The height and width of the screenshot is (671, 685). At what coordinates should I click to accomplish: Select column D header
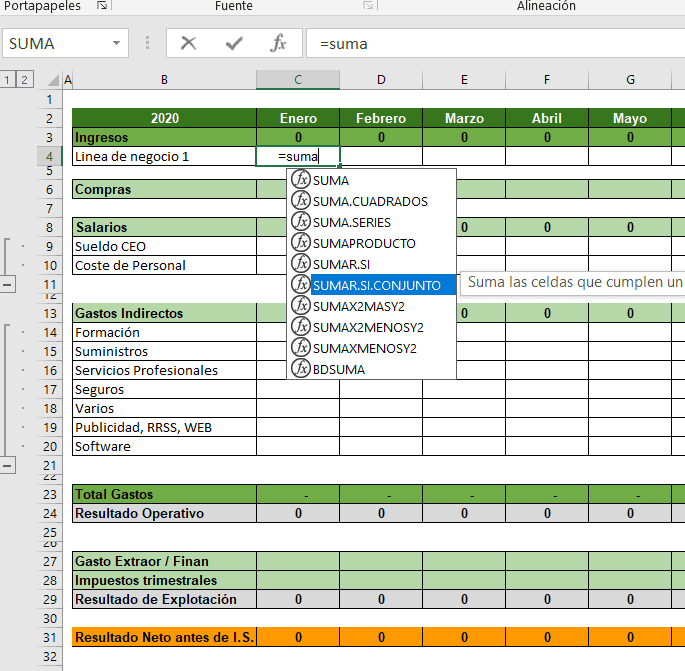tap(381, 80)
